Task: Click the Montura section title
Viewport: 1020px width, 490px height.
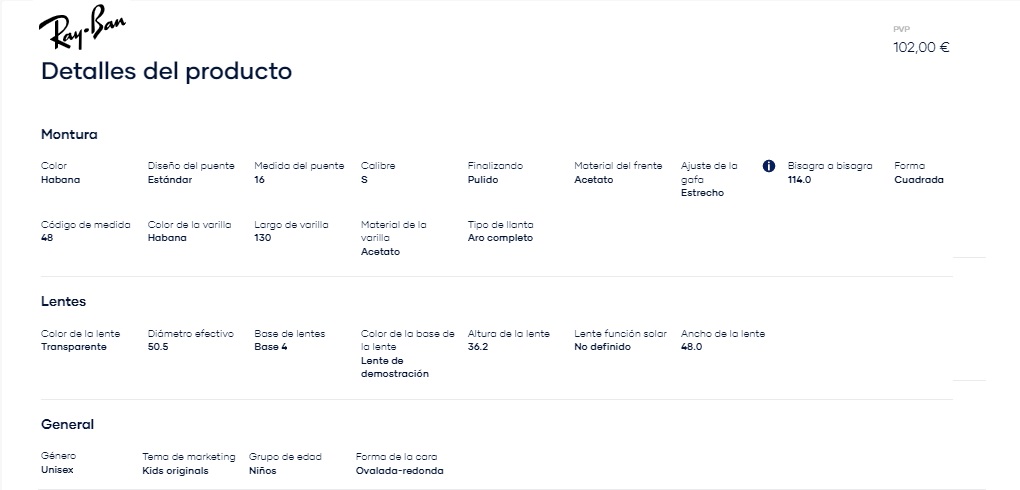Action: click(x=69, y=135)
